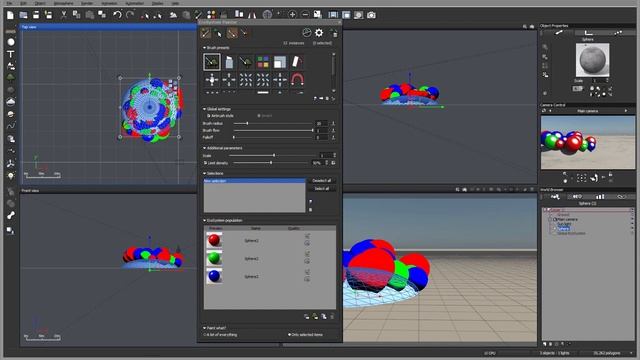Select the highlighted entry in the Selections list
Image resolution: width=640 pixels, height=360 pixels.
tap(254, 181)
